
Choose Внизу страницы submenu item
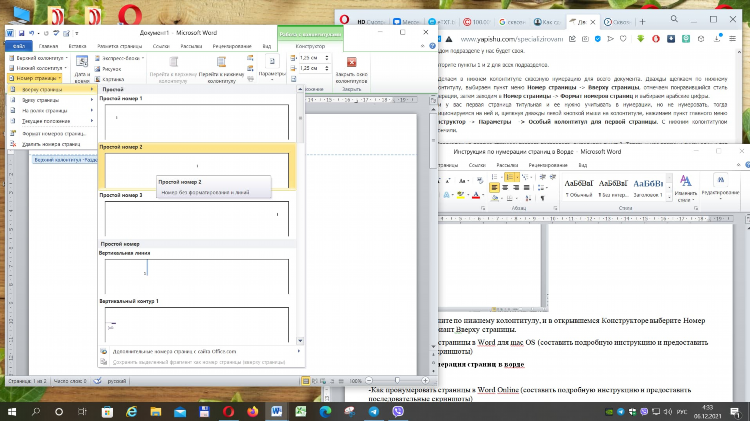click(52, 100)
